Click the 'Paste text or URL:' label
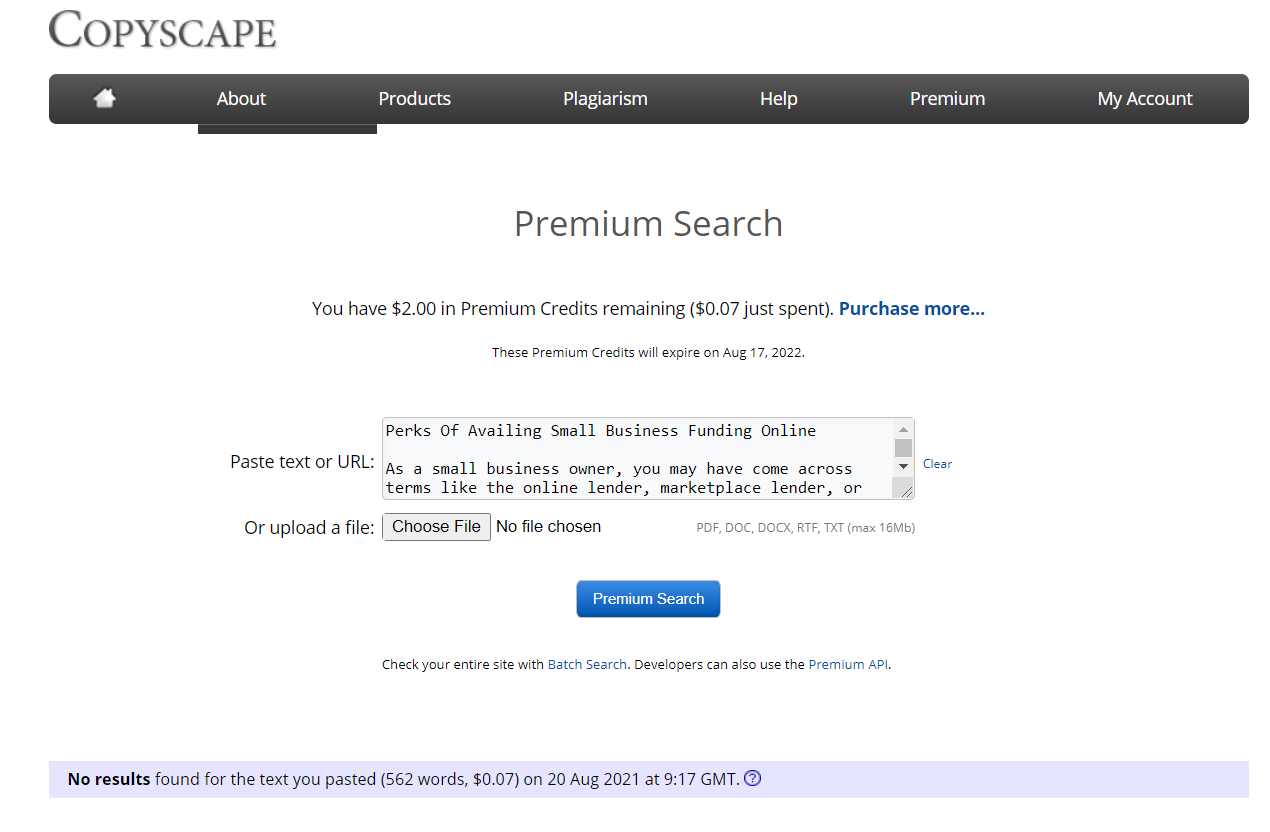The width and height of the screenshot is (1270, 832). [x=302, y=462]
